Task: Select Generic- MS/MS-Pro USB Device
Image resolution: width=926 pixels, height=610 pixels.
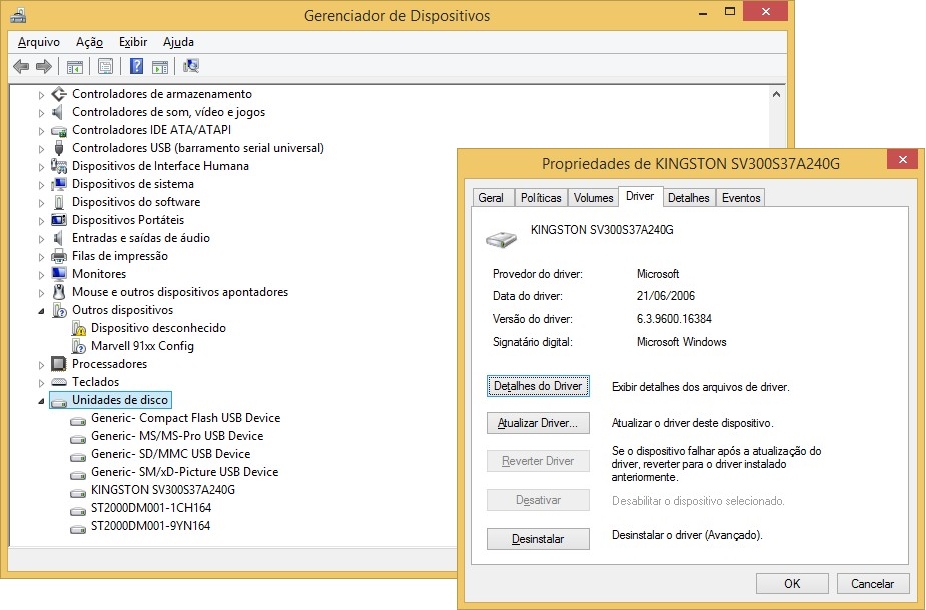Action: 177,436
